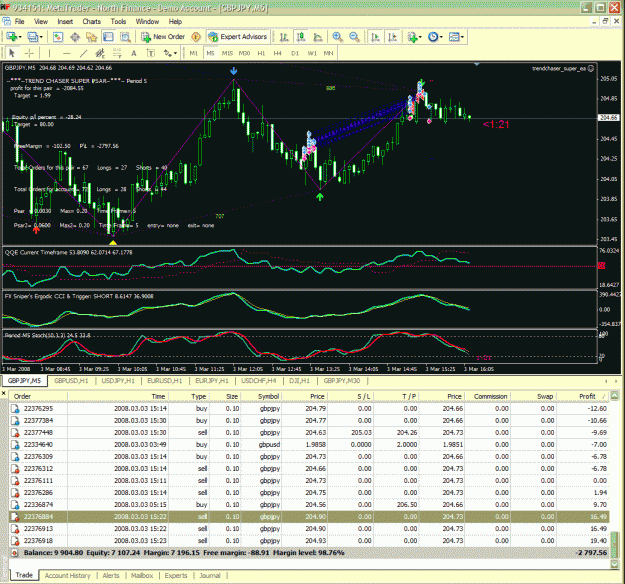The width and height of the screenshot is (625, 584).
Task: Switch to the DJI,H1 chart tab
Action: [299, 381]
